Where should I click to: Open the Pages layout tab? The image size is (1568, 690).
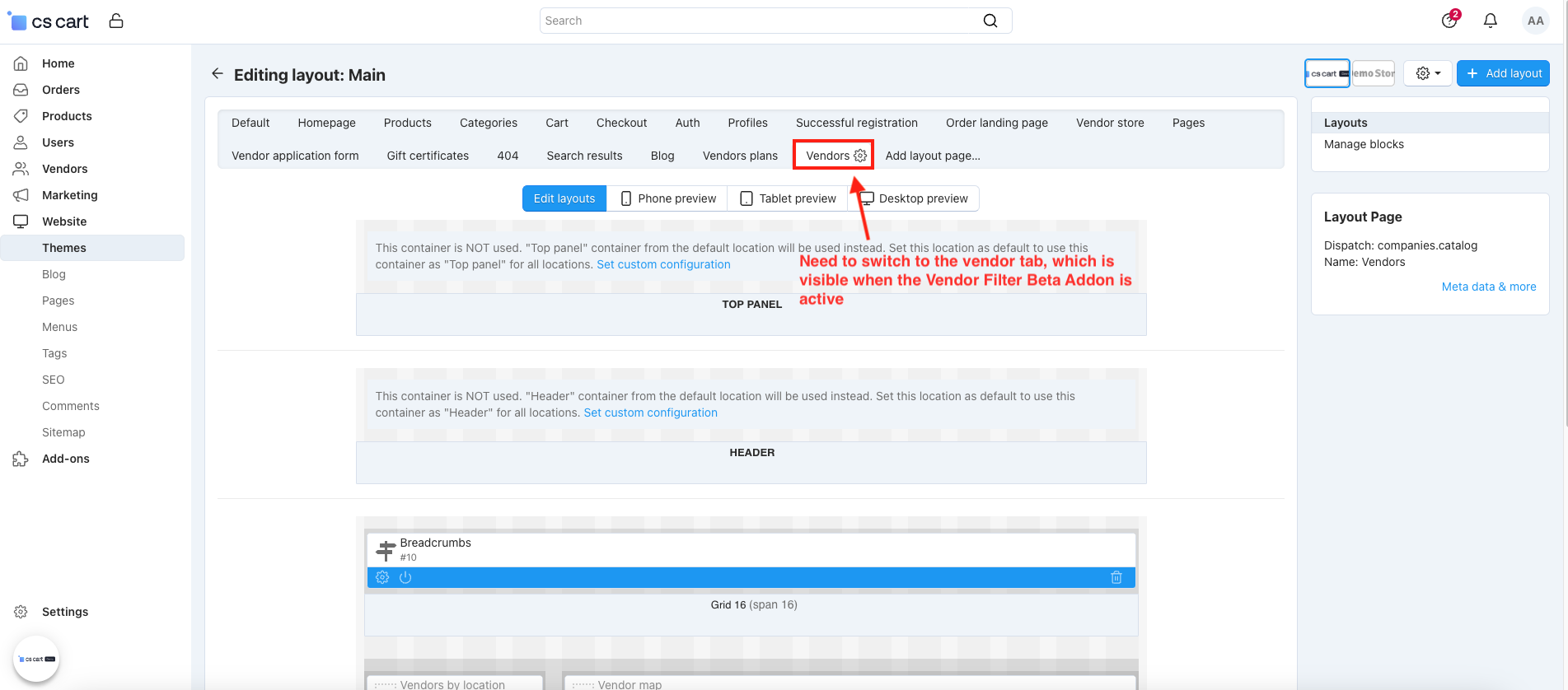(1189, 123)
